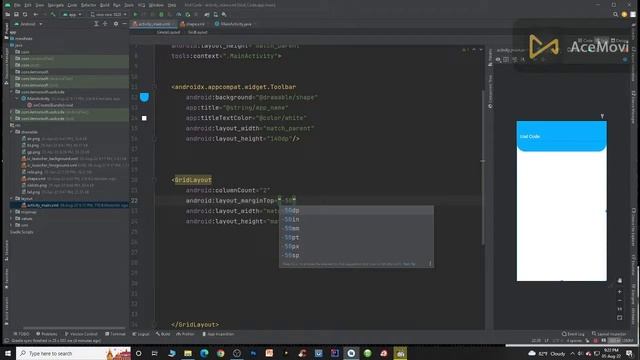640x360 pixels.
Task: Click the Run app green play icon
Action: [136, 14]
